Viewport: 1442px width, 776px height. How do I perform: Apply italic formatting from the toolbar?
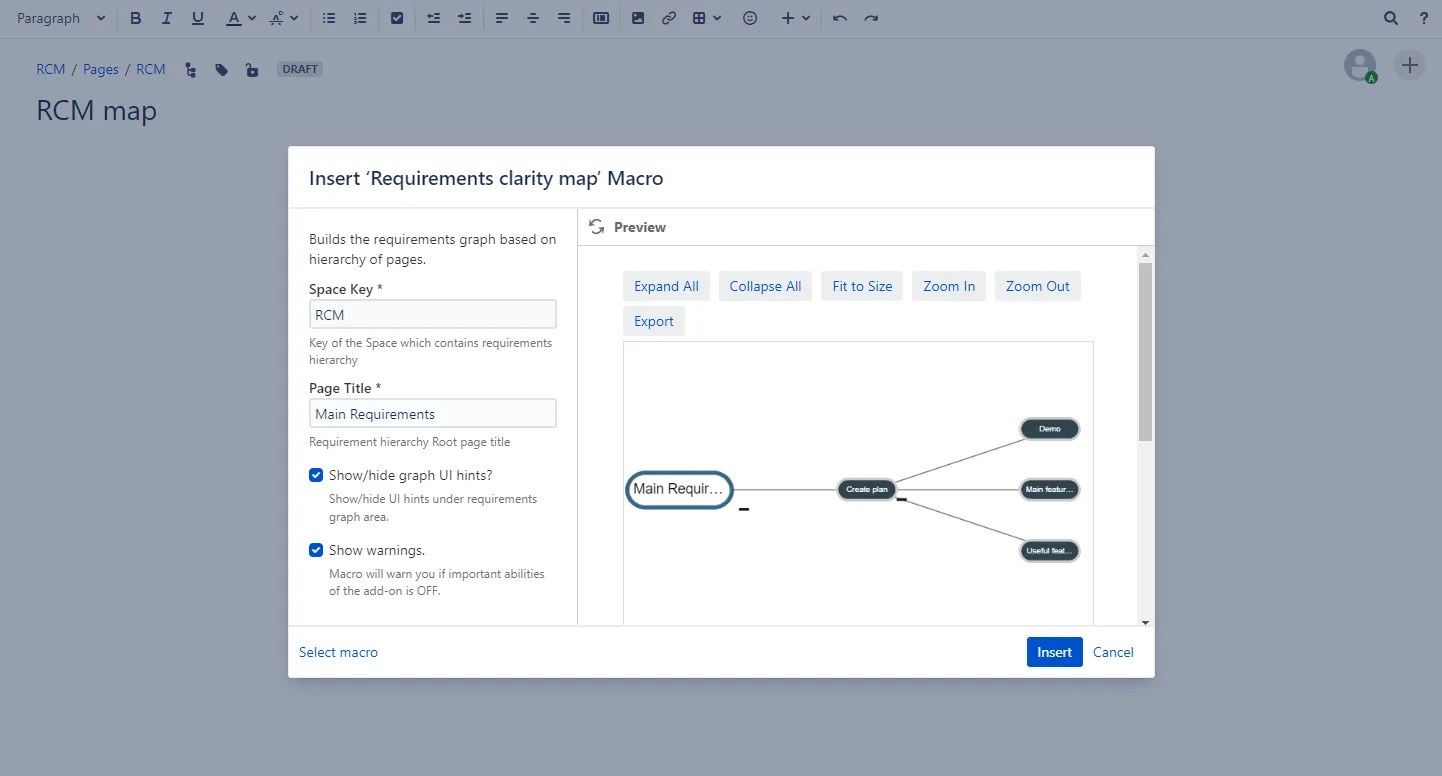[167, 18]
